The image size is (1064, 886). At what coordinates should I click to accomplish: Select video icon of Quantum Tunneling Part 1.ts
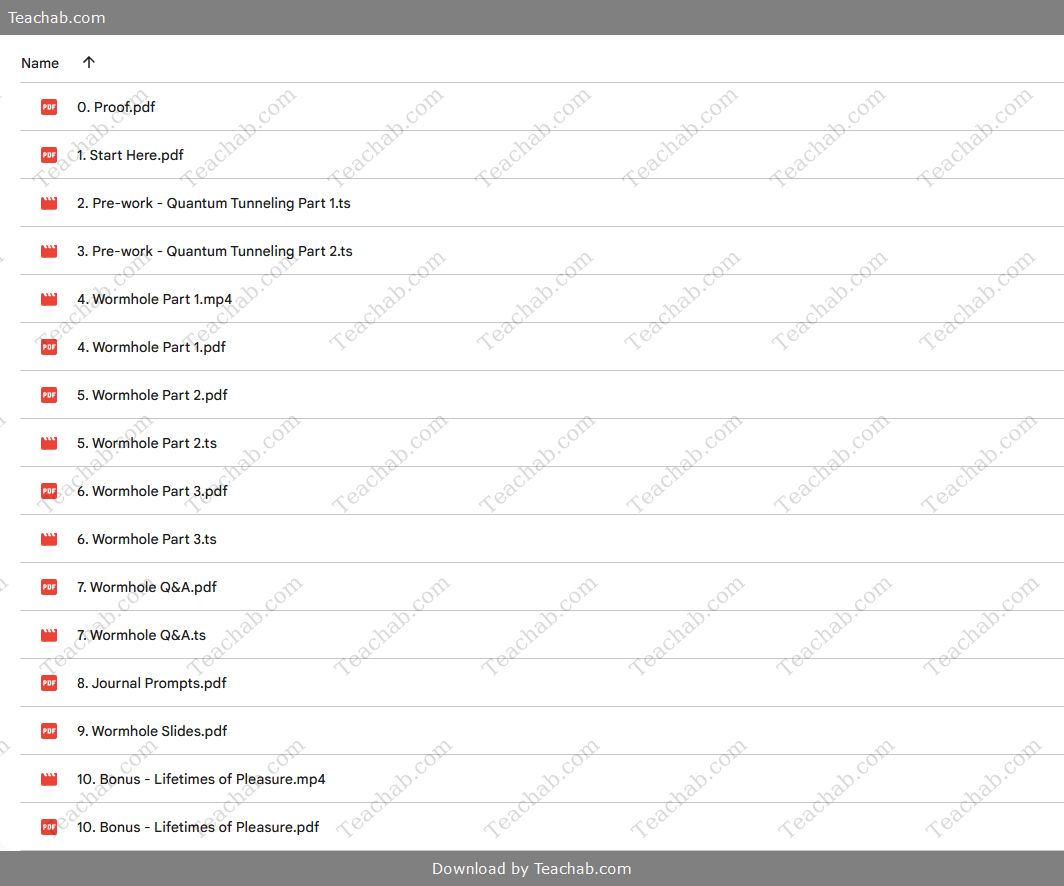coord(49,203)
